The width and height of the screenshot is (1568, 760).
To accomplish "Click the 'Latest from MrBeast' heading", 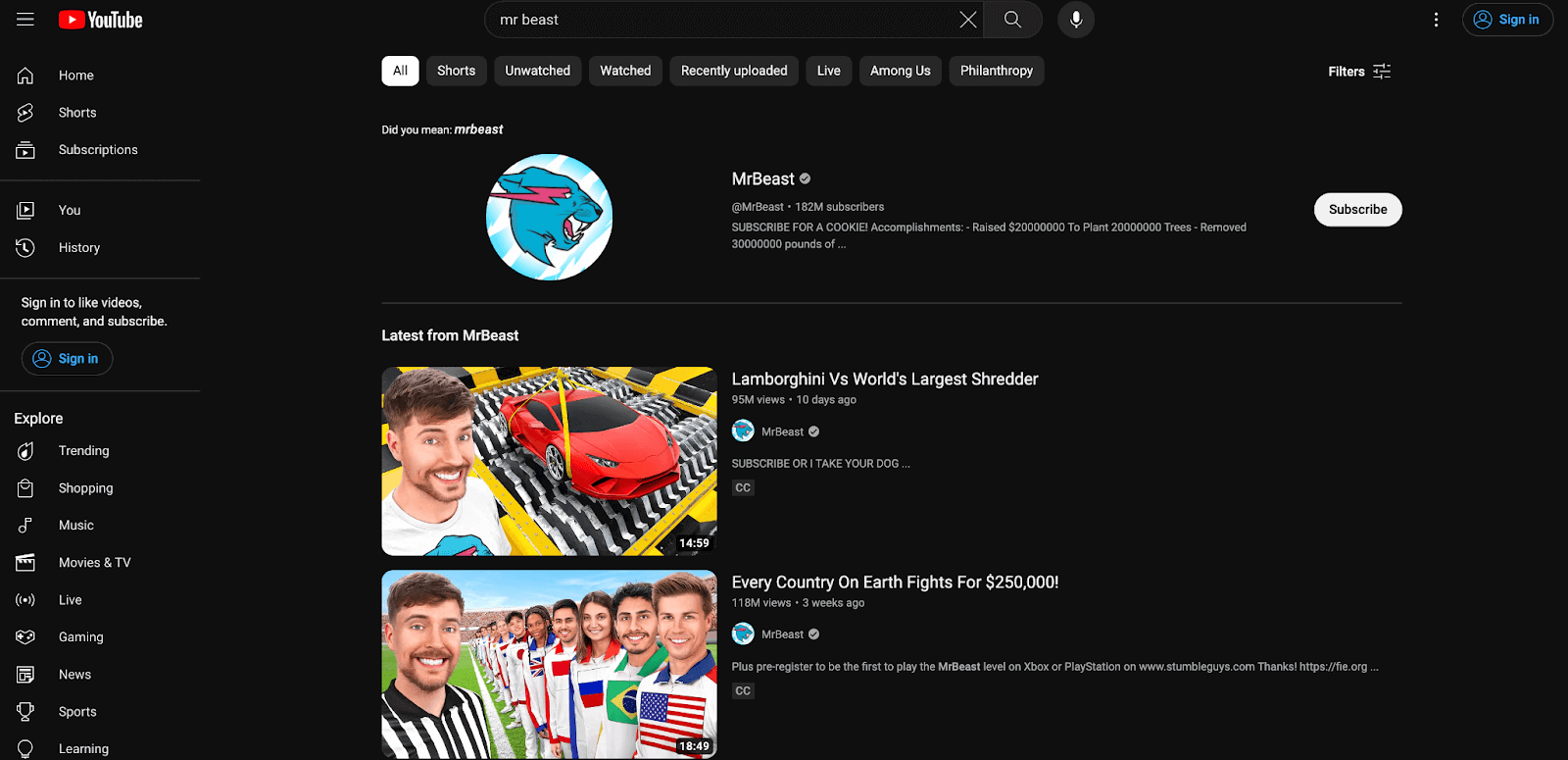I will point(450,335).
